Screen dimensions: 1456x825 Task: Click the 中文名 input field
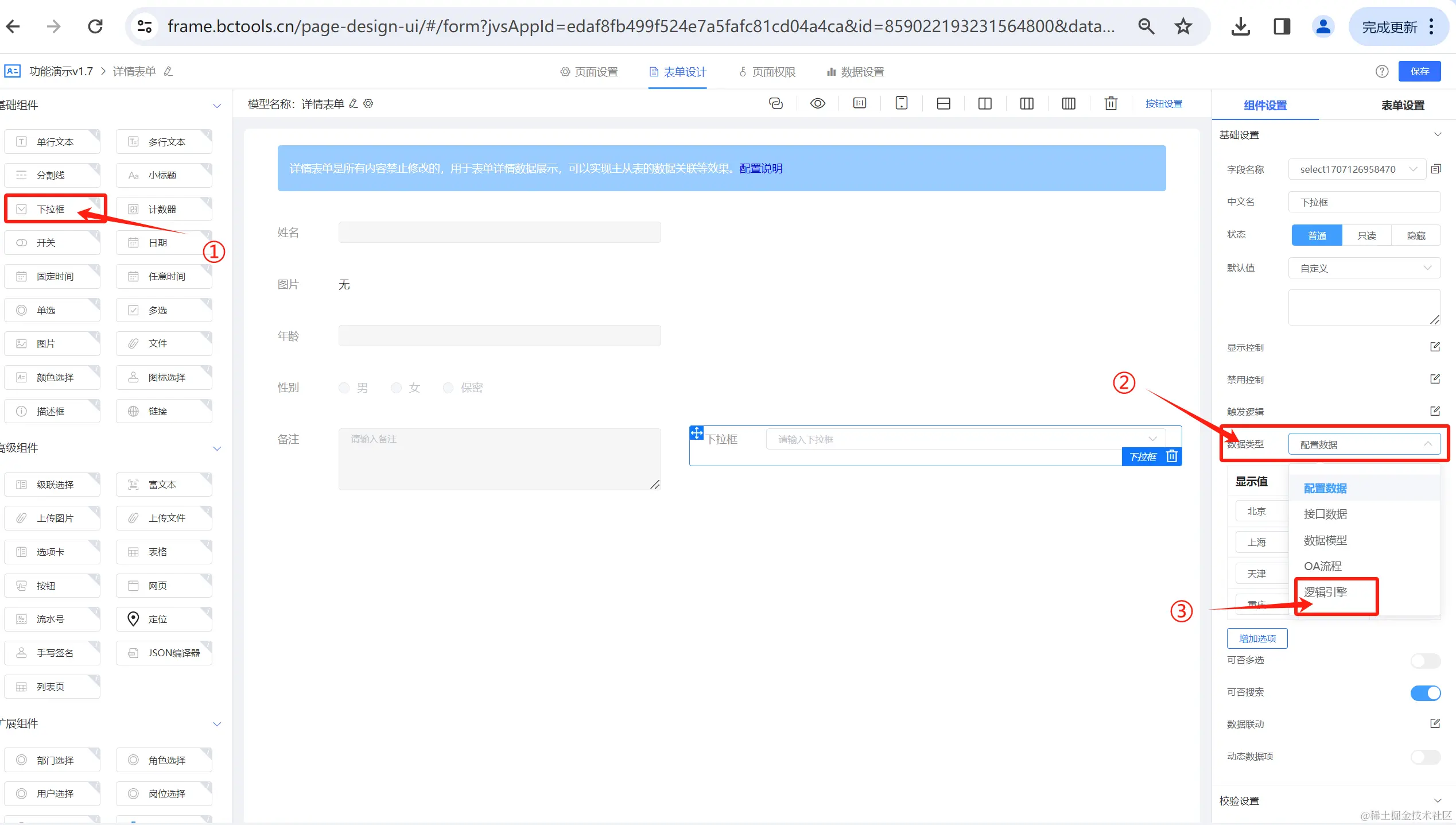[1364, 202]
